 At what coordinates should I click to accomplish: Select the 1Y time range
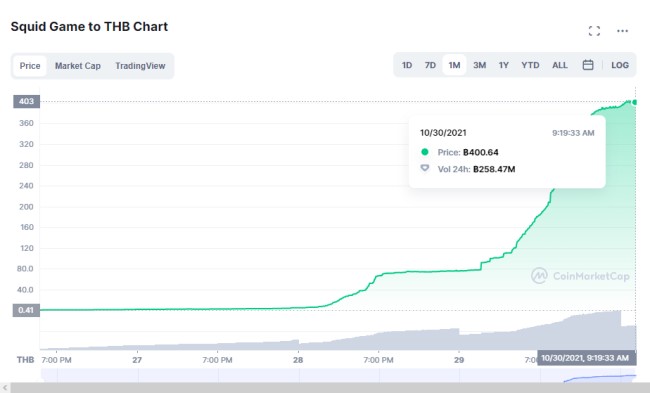click(x=504, y=65)
